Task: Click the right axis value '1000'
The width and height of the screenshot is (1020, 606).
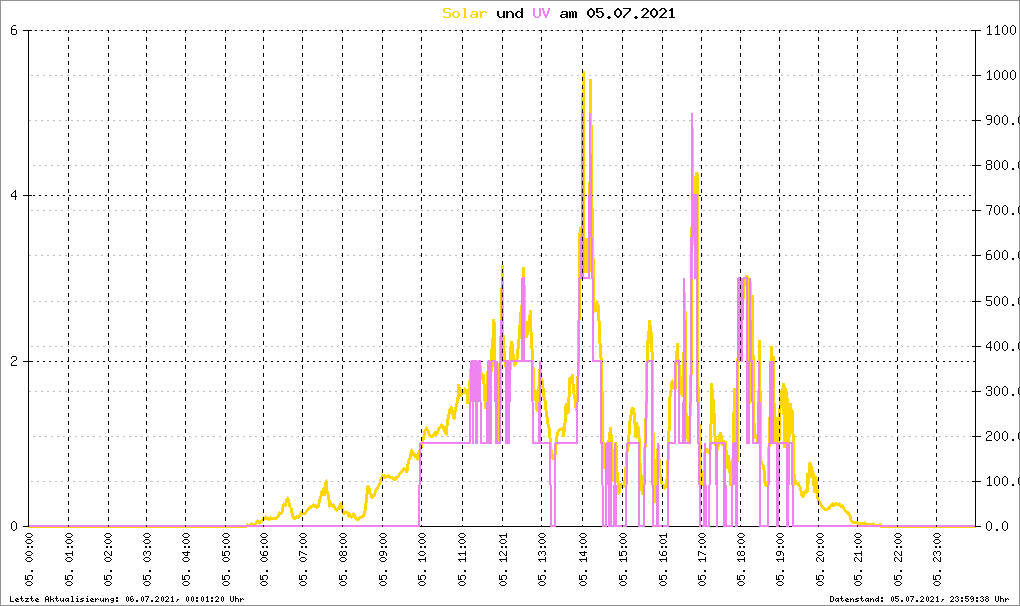Action: tap(1002, 75)
